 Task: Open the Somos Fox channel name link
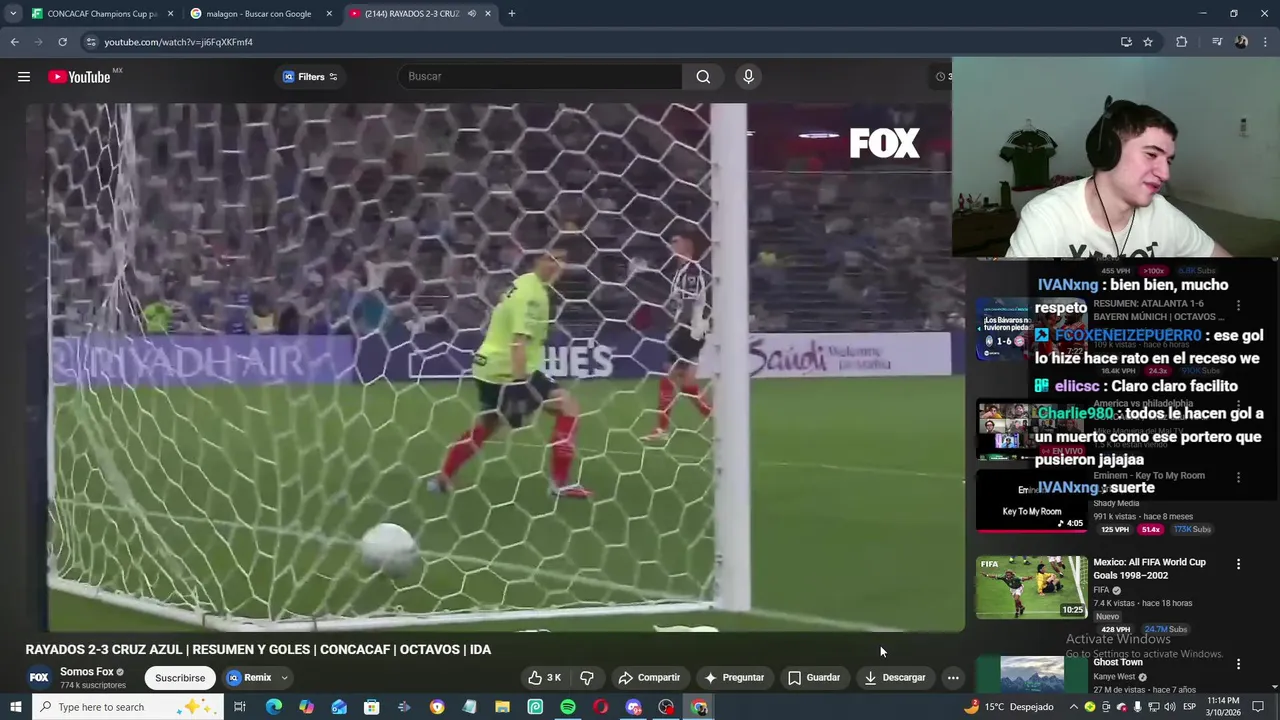(x=86, y=672)
